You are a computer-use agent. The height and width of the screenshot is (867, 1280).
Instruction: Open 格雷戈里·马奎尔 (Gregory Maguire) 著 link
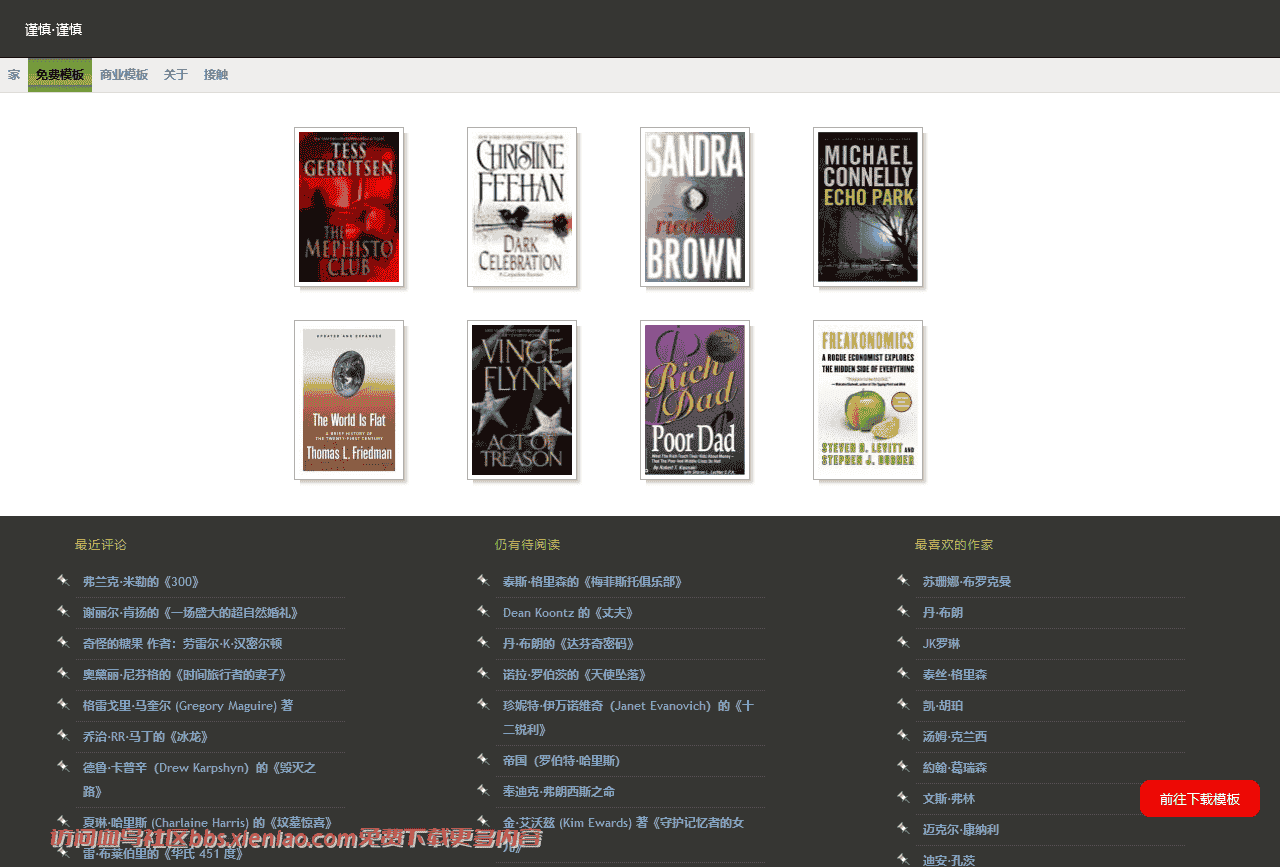click(188, 706)
